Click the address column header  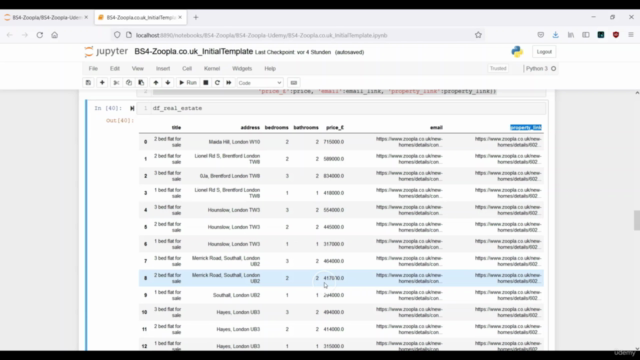[x=250, y=128]
